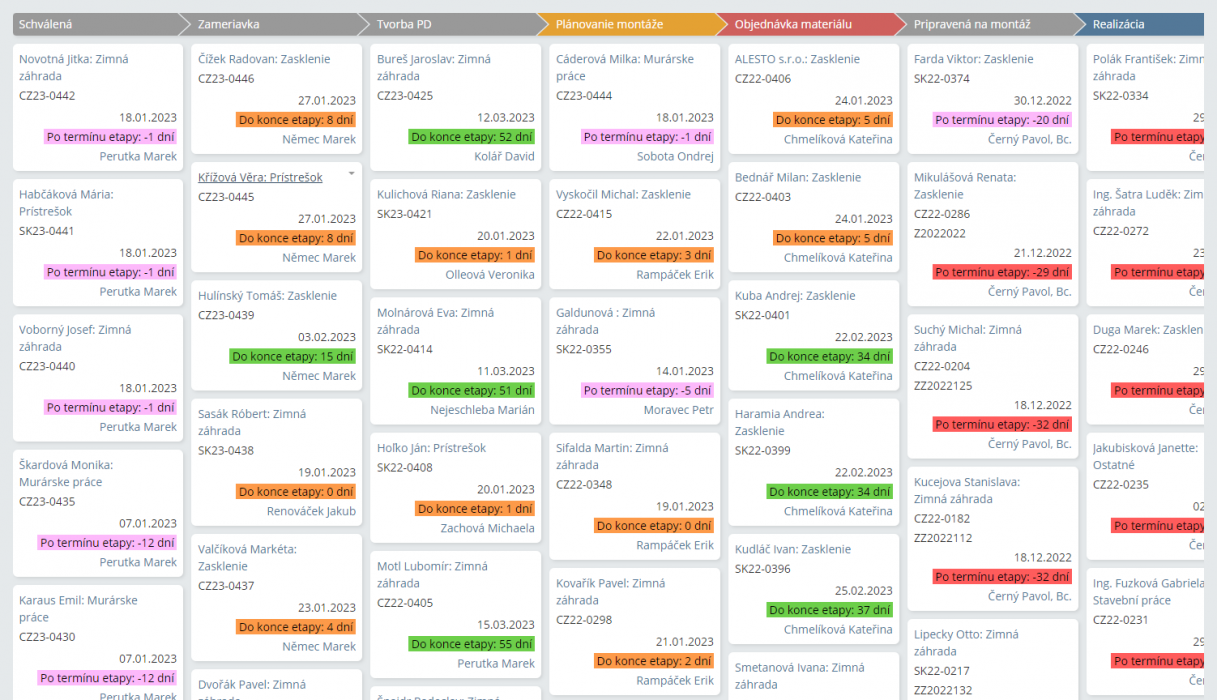Open Sifalda Martin: Zimná záhrada card title
The image size is (1217, 700).
tap(612, 456)
